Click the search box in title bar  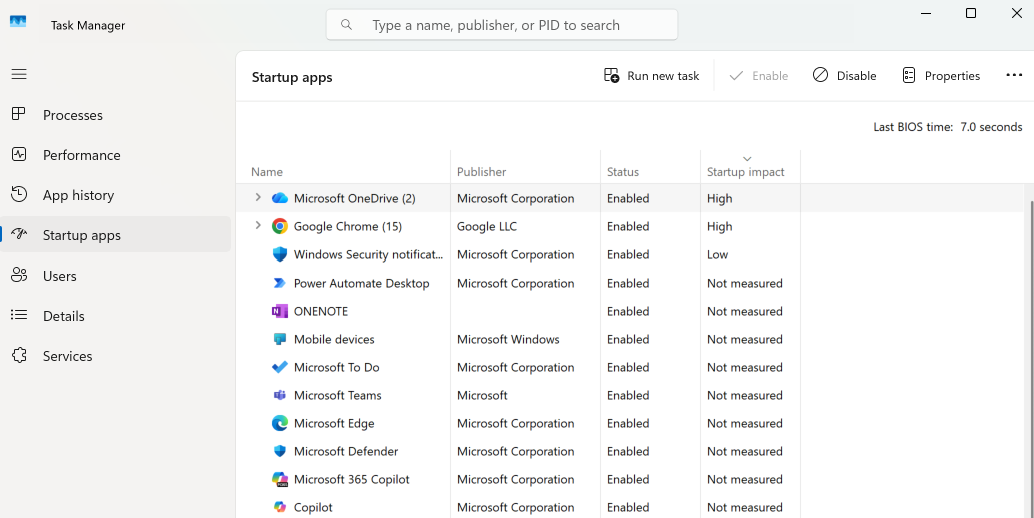502,25
